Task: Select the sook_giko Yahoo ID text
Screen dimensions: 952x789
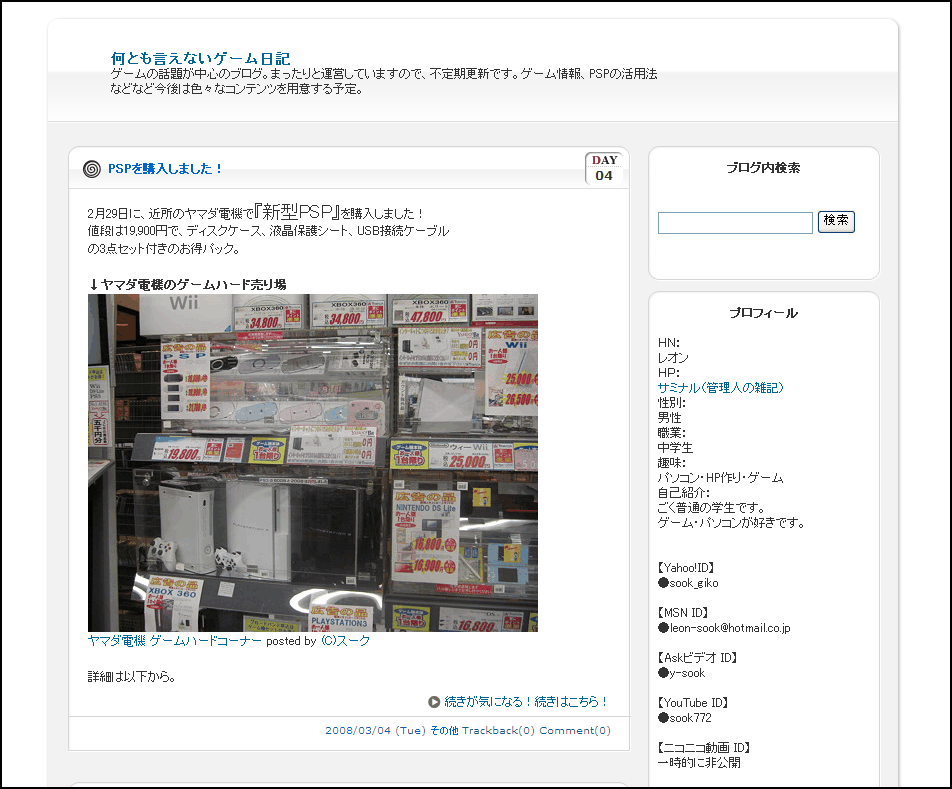Action: 694,583
